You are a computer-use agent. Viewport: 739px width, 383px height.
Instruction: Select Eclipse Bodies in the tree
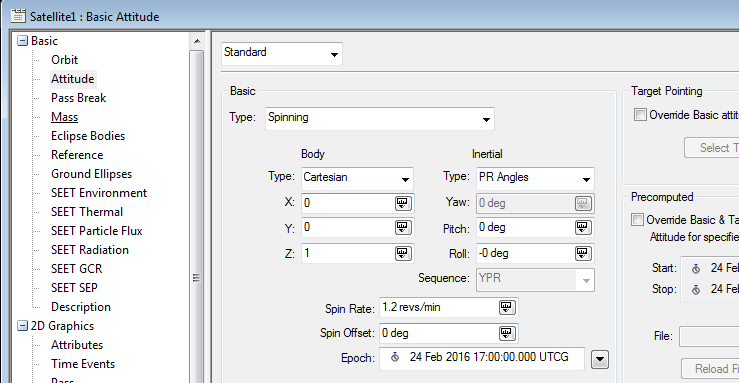click(x=88, y=136)
